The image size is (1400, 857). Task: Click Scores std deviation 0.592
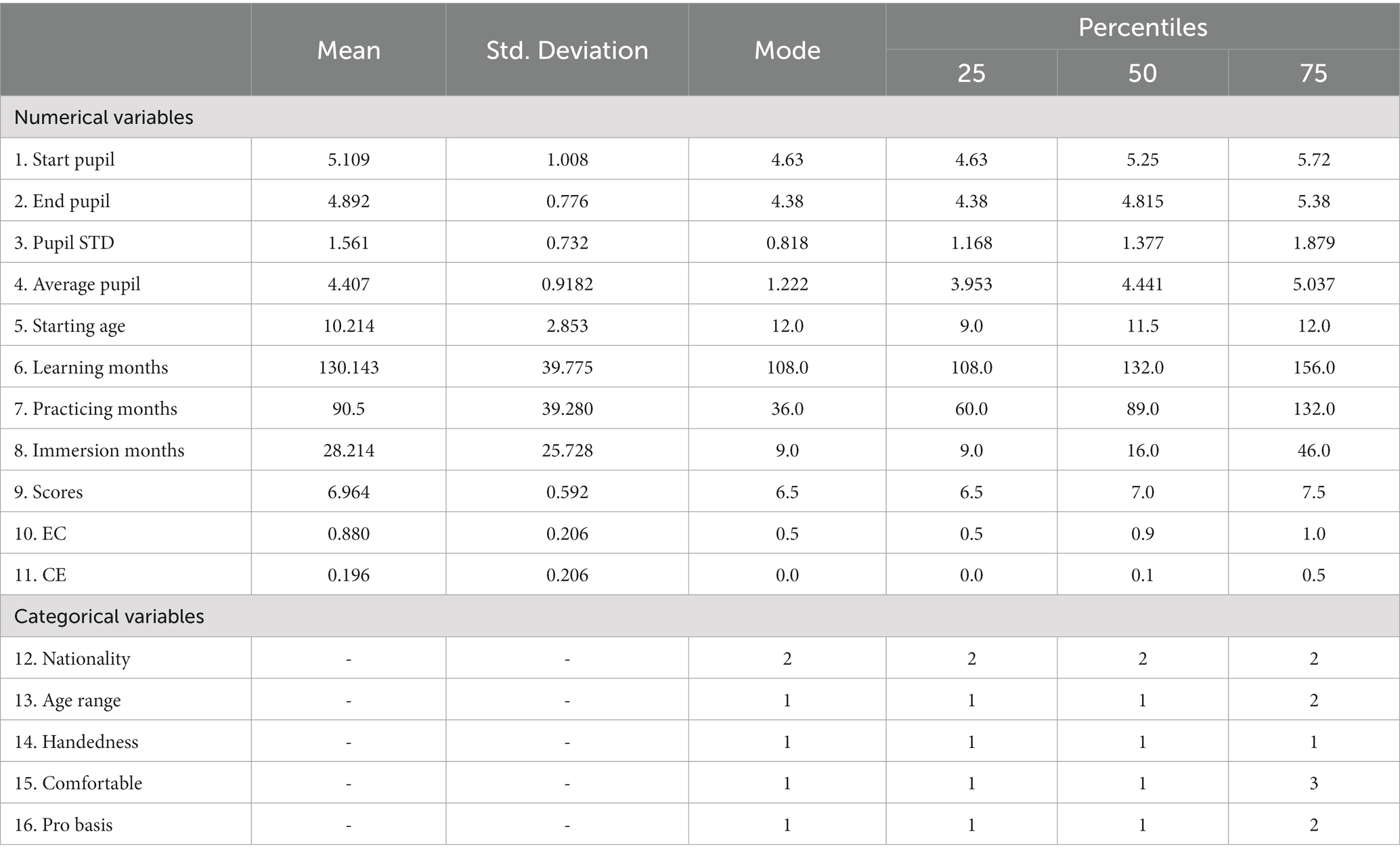pos(567,492)
